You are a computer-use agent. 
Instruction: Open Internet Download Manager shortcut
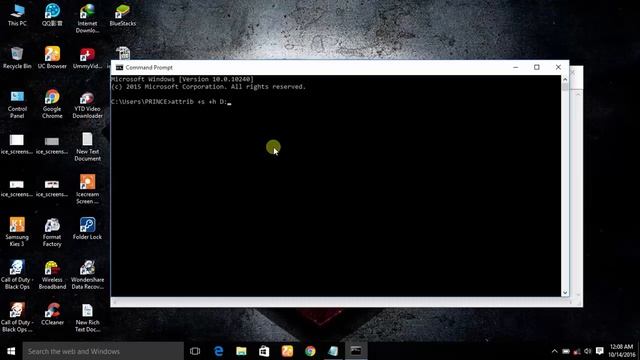[87, 18]
